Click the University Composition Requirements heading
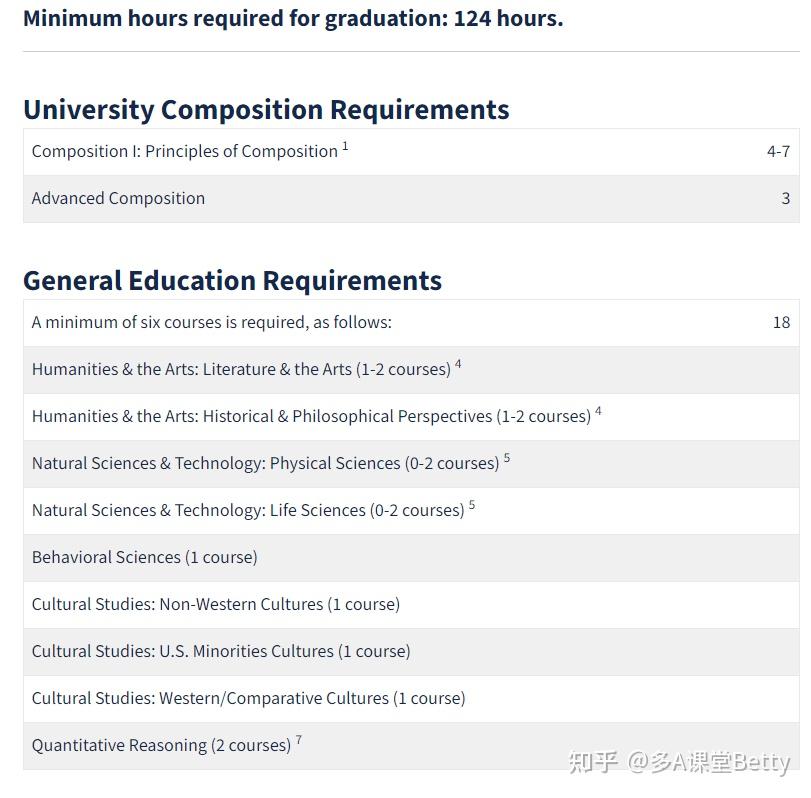Screen dimensions: 811x798 266,110
